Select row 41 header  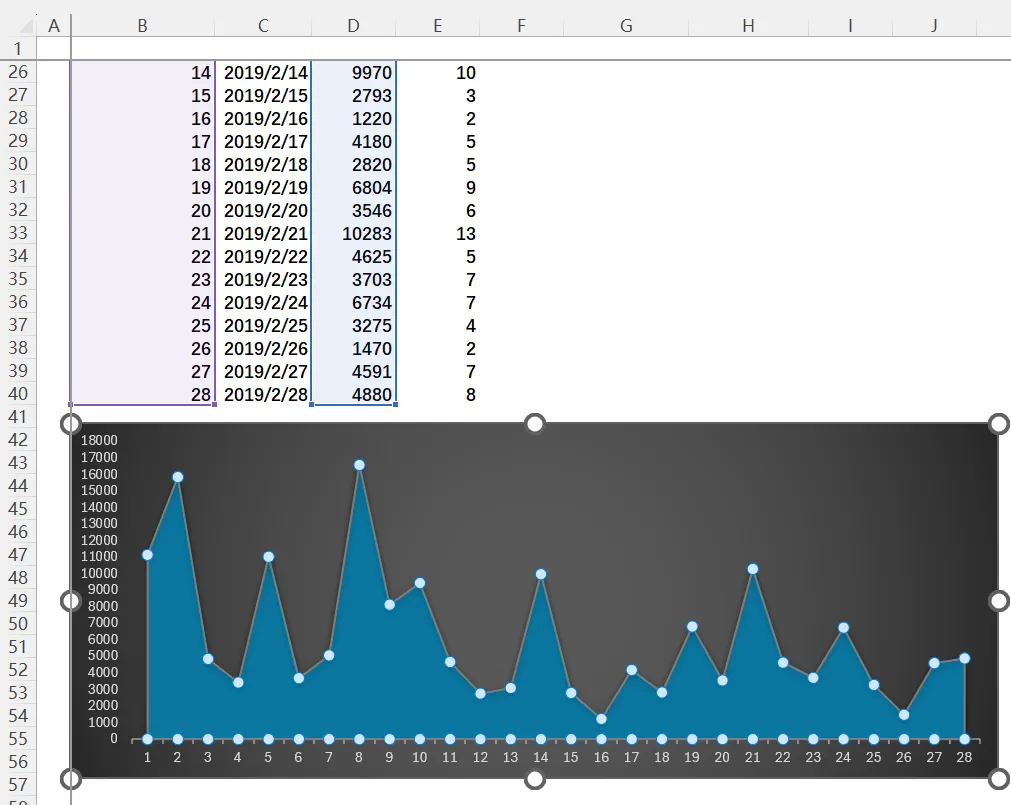[18, 417]
